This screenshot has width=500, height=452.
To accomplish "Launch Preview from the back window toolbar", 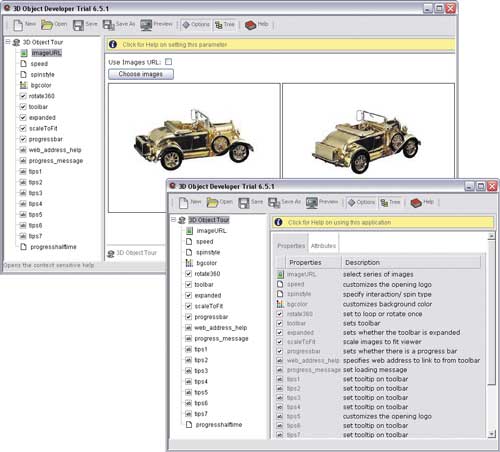I will pyautogui.click(x=146, y=25).
